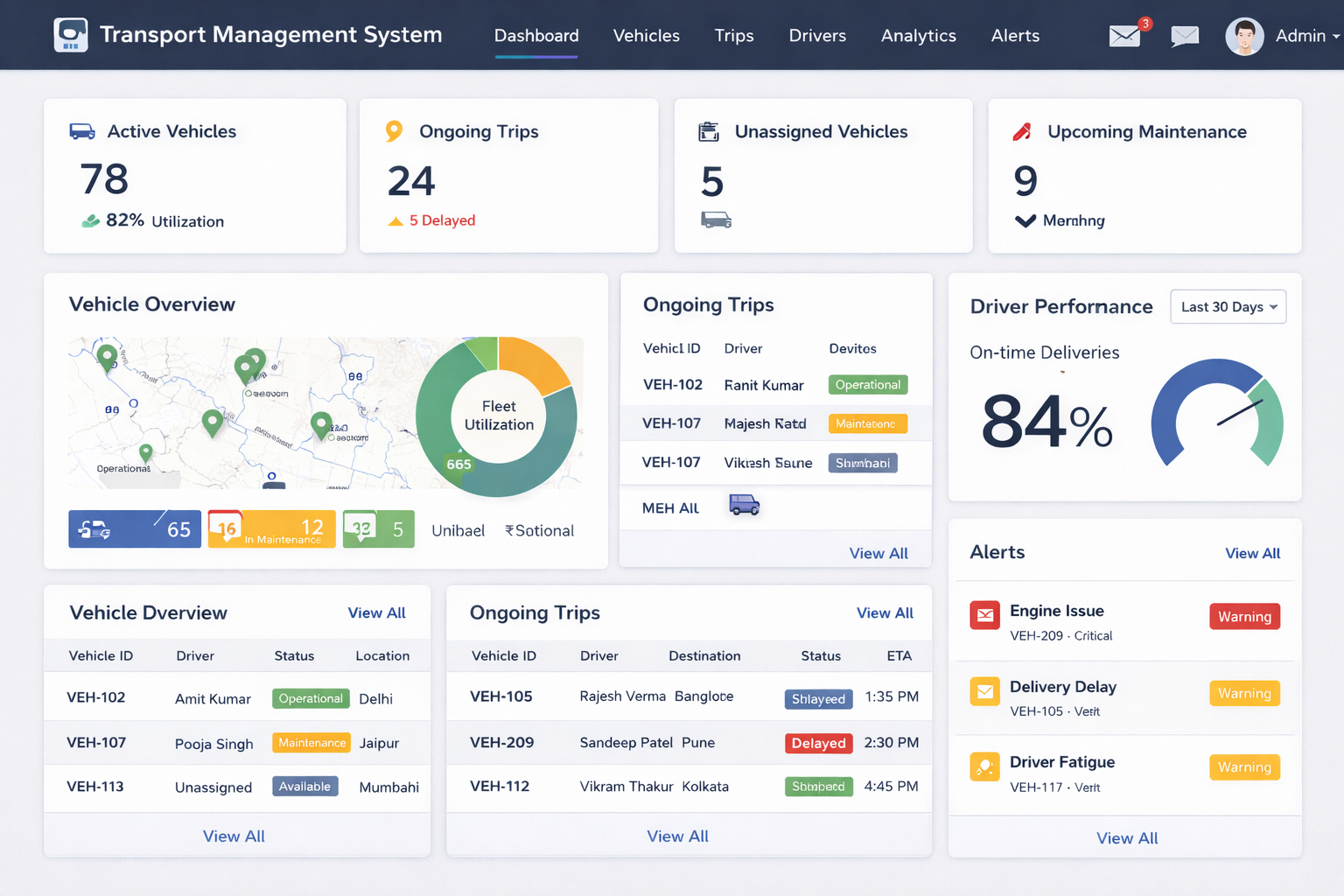
Task: Click View All under the Vehicle Overview table
Action: 234,836
